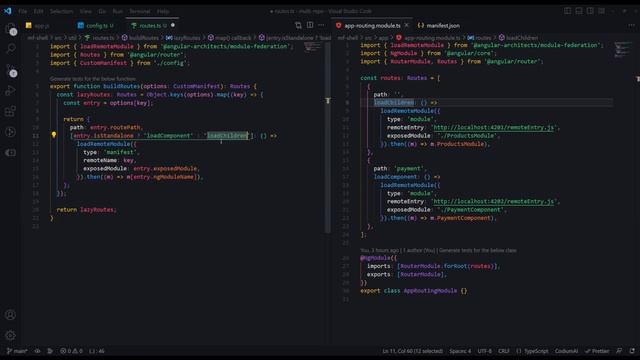
Task: Open the Selection menu
Action: pos(61,11)
